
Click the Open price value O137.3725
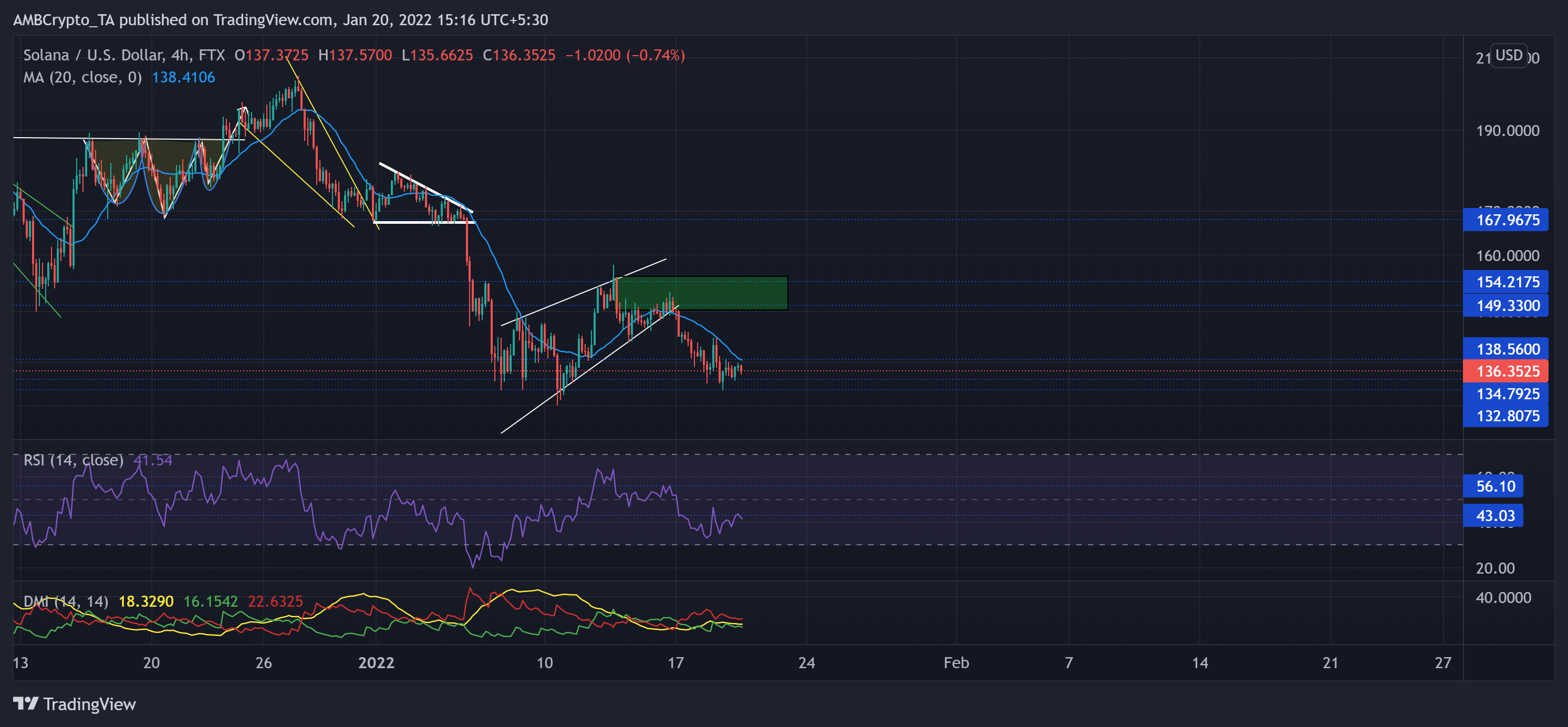click(x=272, y=55)
